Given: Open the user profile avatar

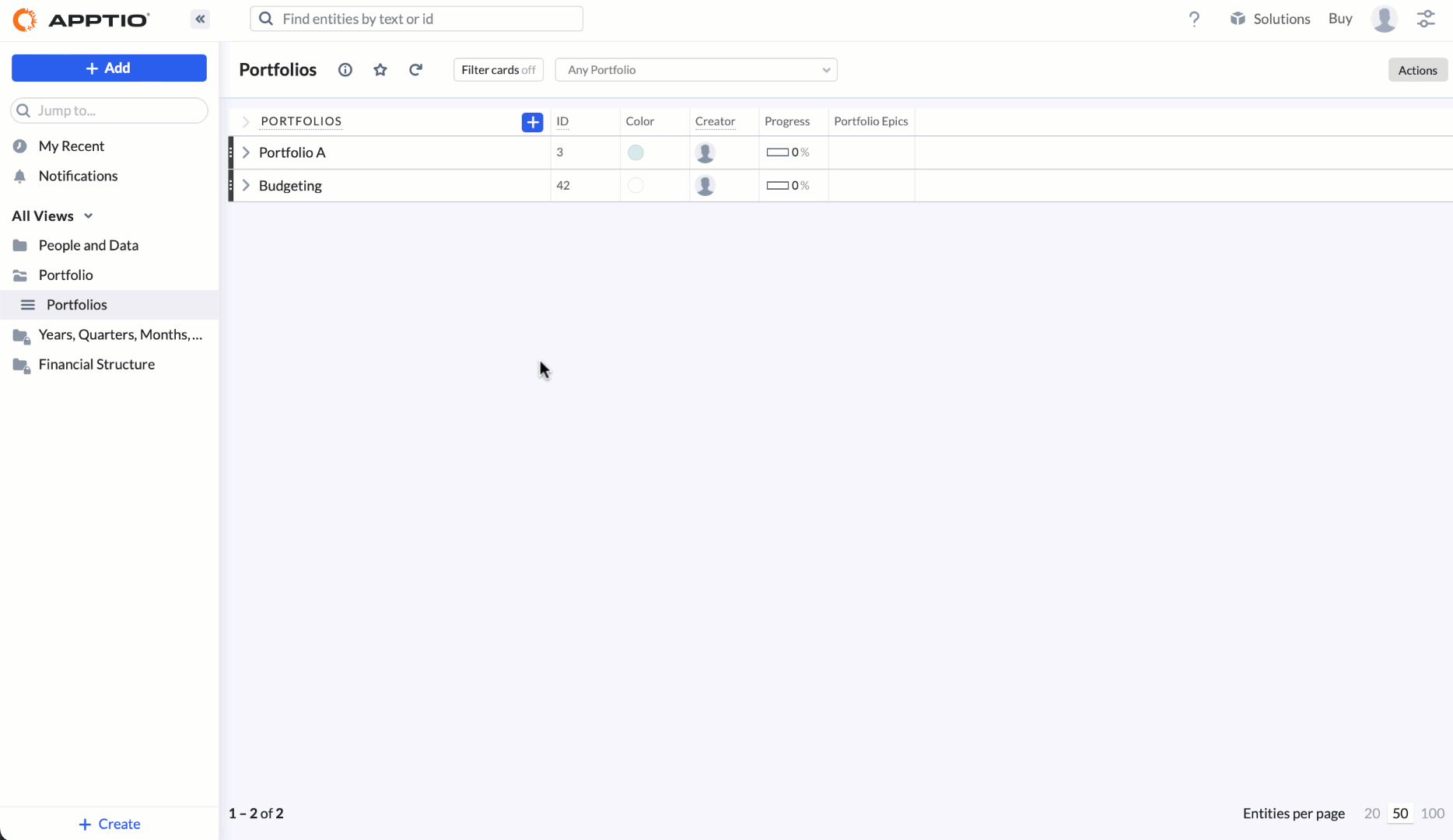Looking at the screenshot, I should 1384,19.
